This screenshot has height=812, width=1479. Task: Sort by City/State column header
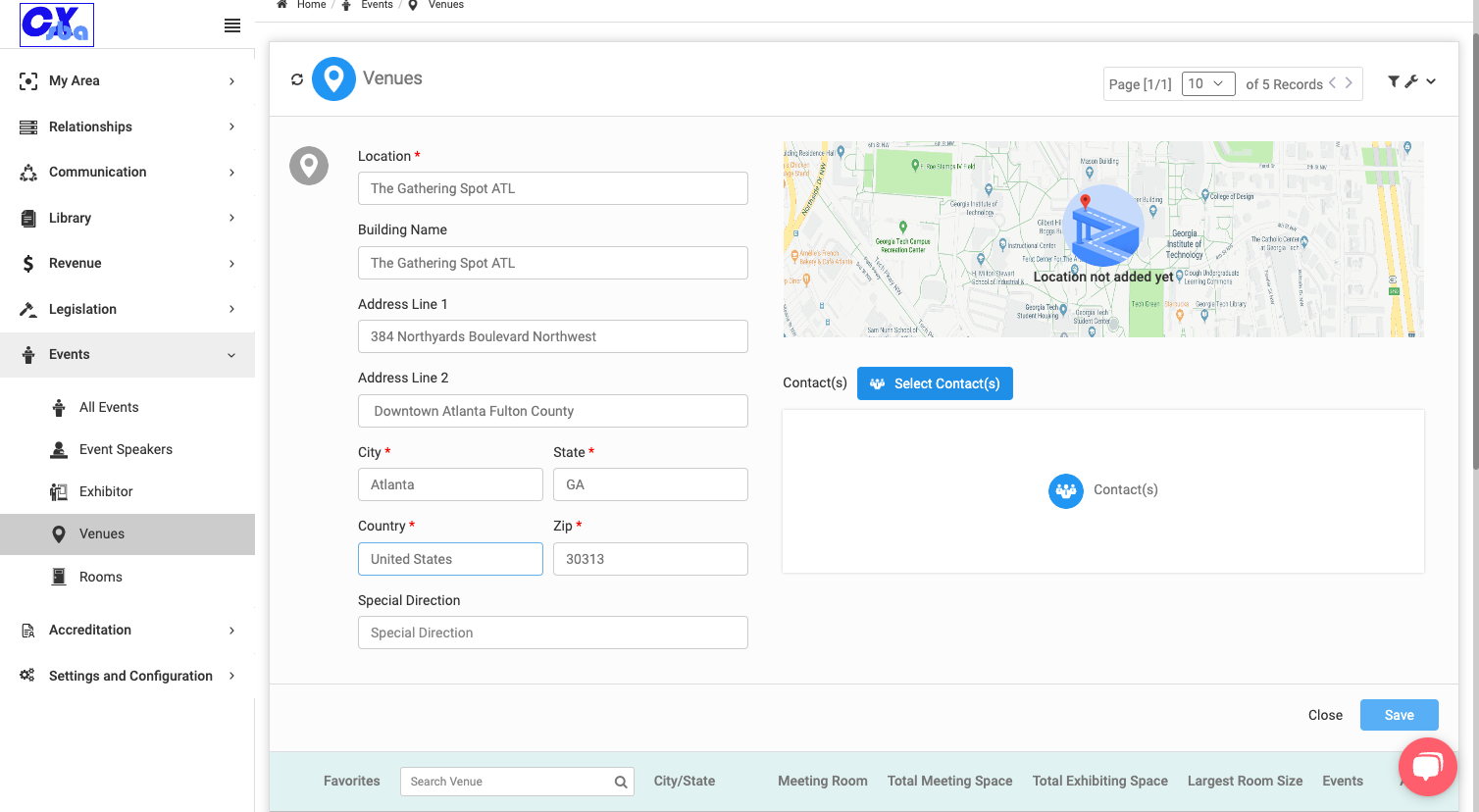685,782
